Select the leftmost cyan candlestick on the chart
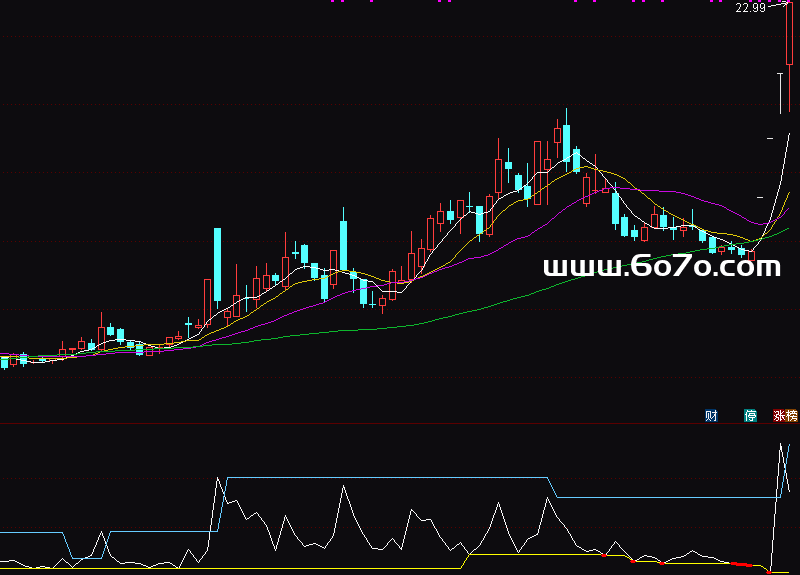The width and height of the screenshot is (800, 575). (5, 362)
